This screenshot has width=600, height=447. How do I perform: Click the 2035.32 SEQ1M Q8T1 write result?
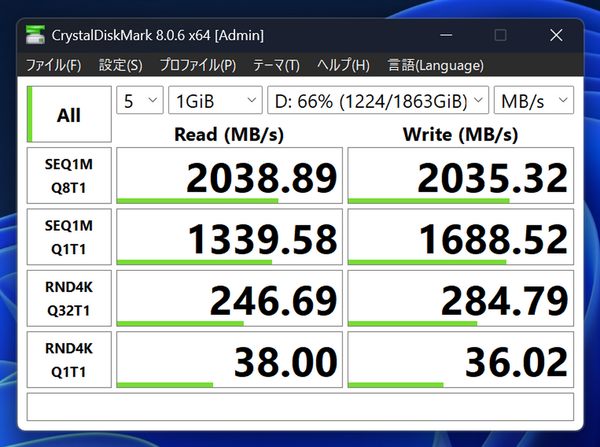pyautogui.click(x=461, y=176)
